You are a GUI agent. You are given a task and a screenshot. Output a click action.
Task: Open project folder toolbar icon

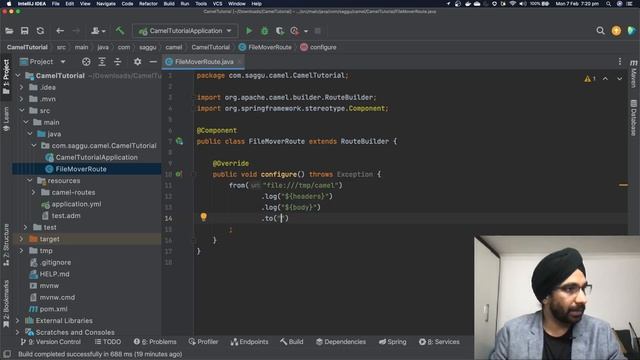pos(9,31)
